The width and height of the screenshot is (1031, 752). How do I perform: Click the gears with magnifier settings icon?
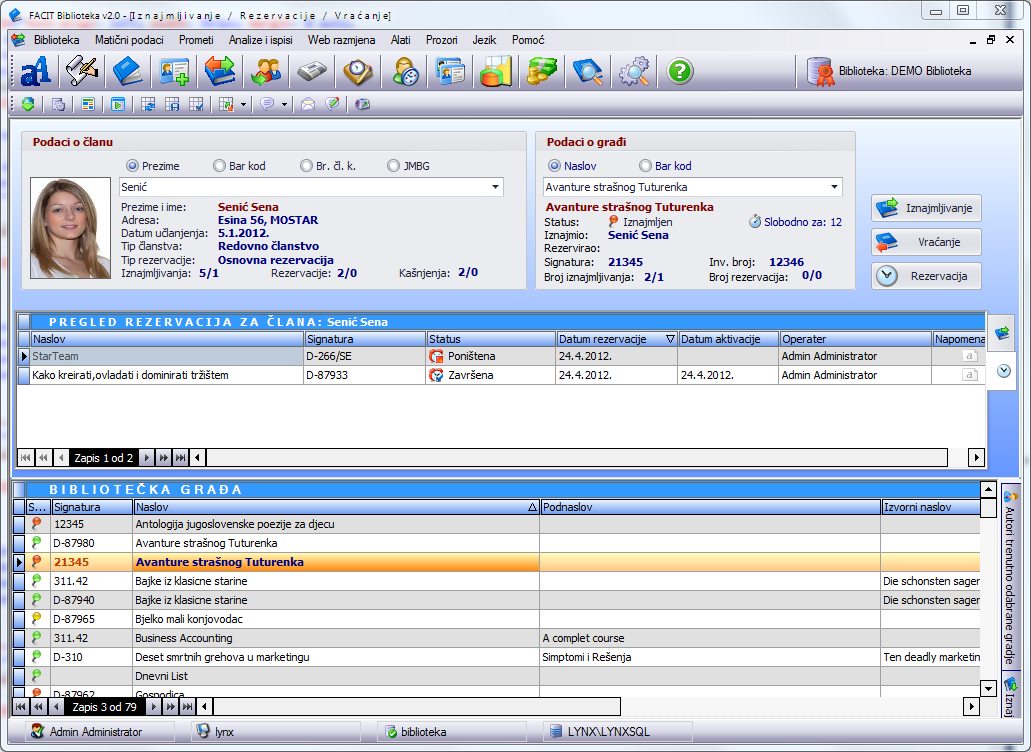(634, 72)
